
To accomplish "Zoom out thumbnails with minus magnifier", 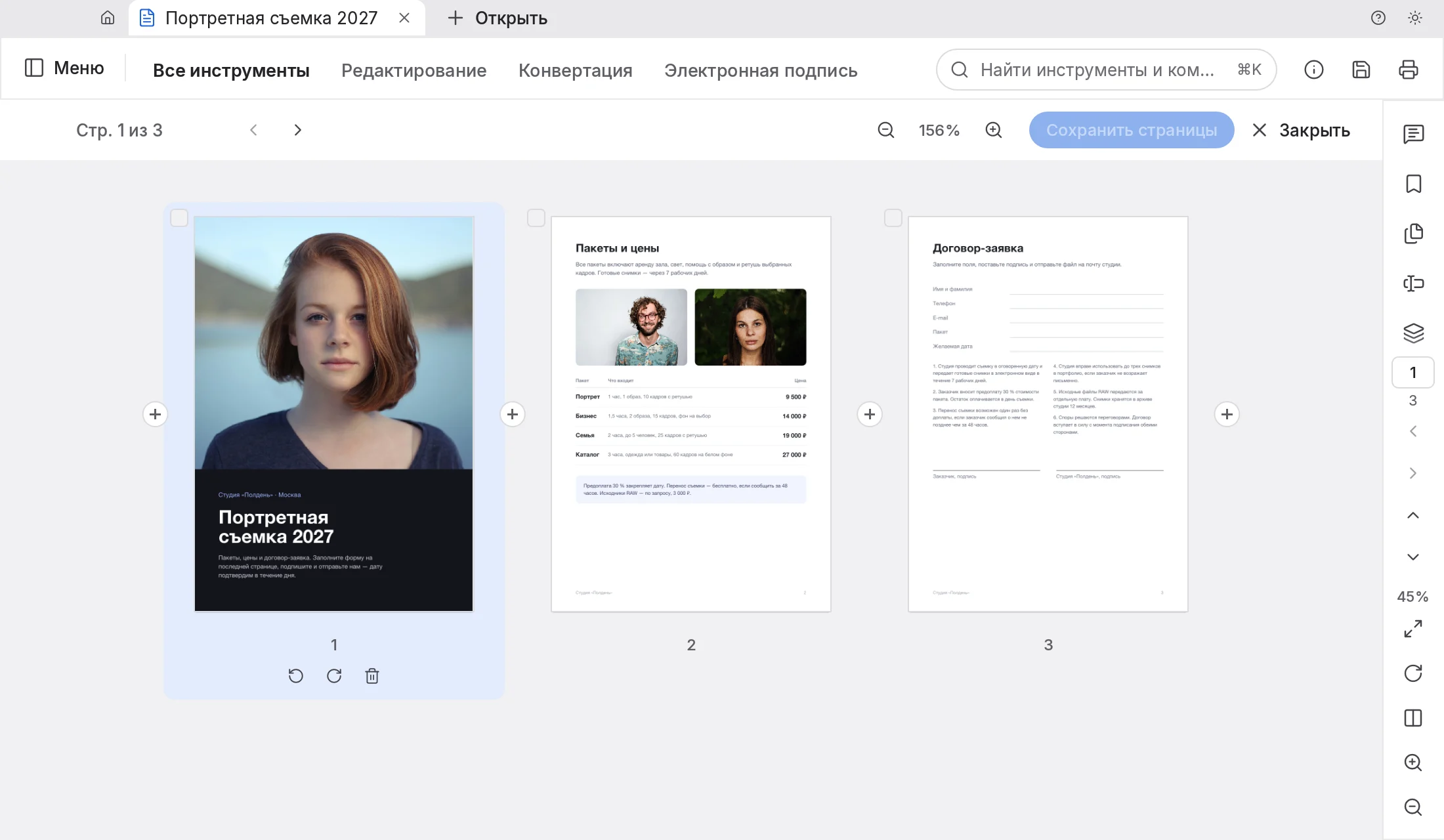I will (885, 130).
